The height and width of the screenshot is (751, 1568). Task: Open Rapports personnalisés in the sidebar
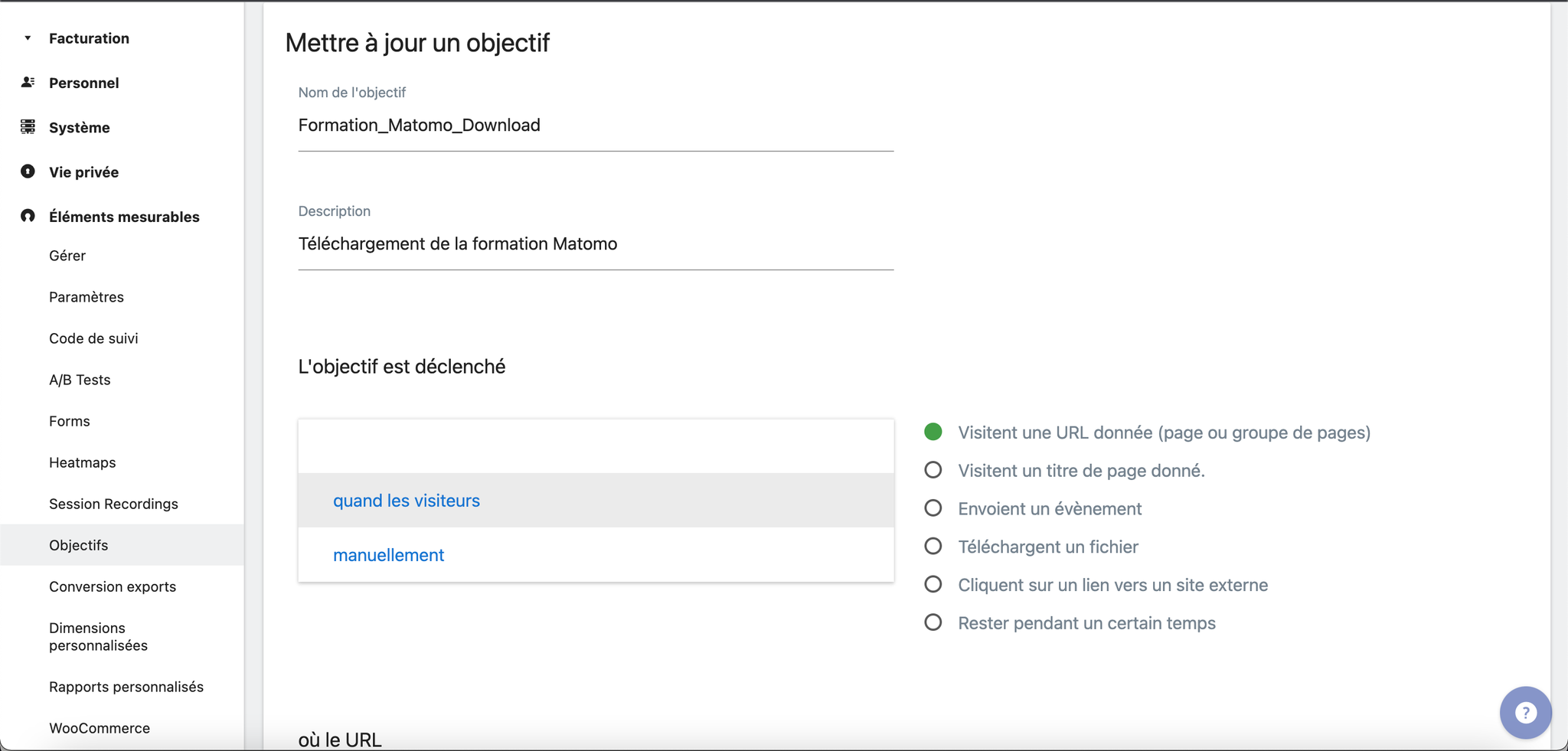(126, 687)
